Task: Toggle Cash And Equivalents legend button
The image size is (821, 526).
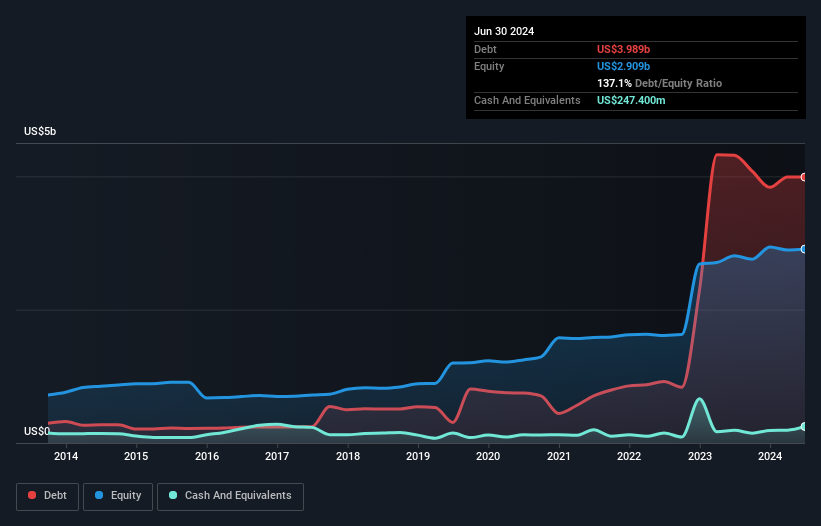Action: (x=230, y=496)
